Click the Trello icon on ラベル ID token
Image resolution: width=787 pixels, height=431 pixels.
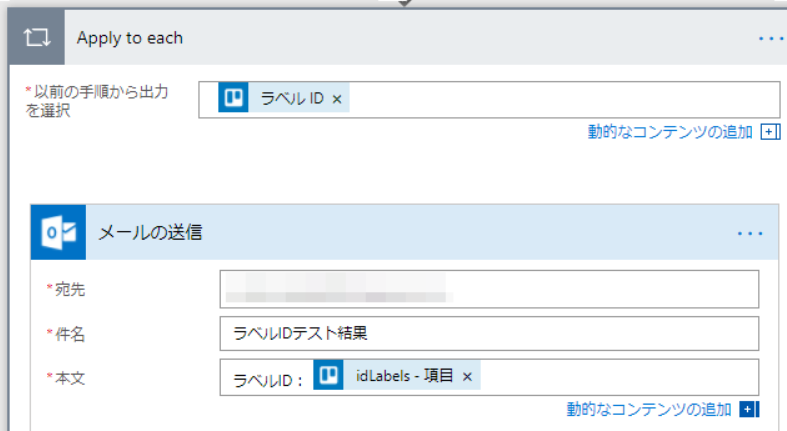coord(233,97)
